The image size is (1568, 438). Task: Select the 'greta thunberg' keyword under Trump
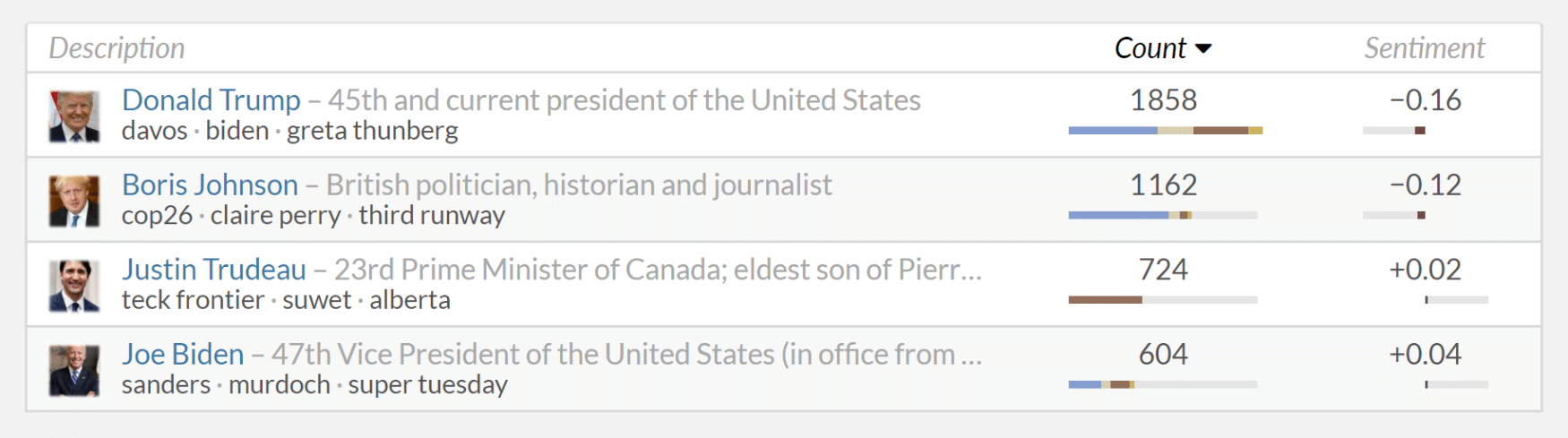click(x=372, y=131)
